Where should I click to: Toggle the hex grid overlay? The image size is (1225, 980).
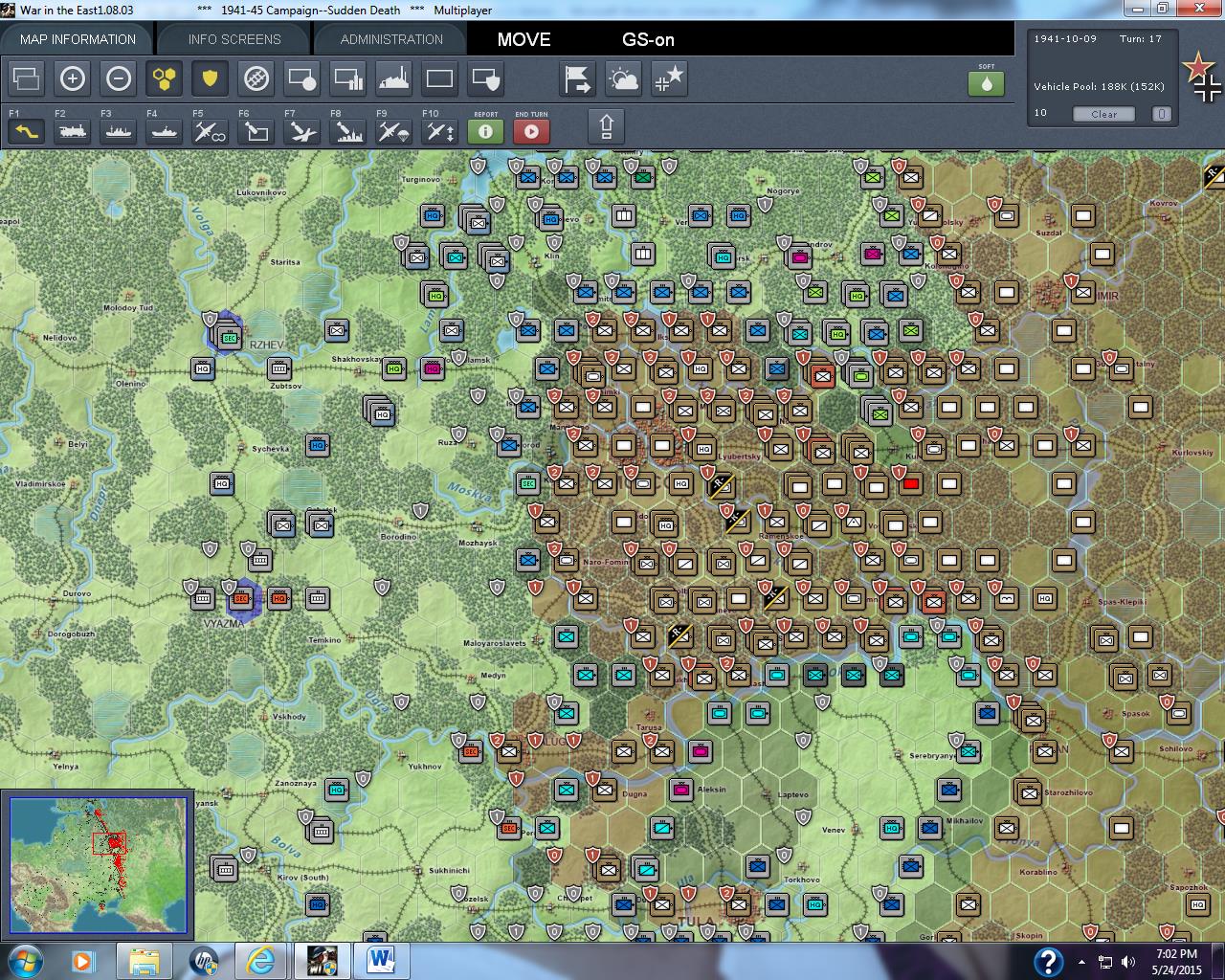tap(164, 78)
